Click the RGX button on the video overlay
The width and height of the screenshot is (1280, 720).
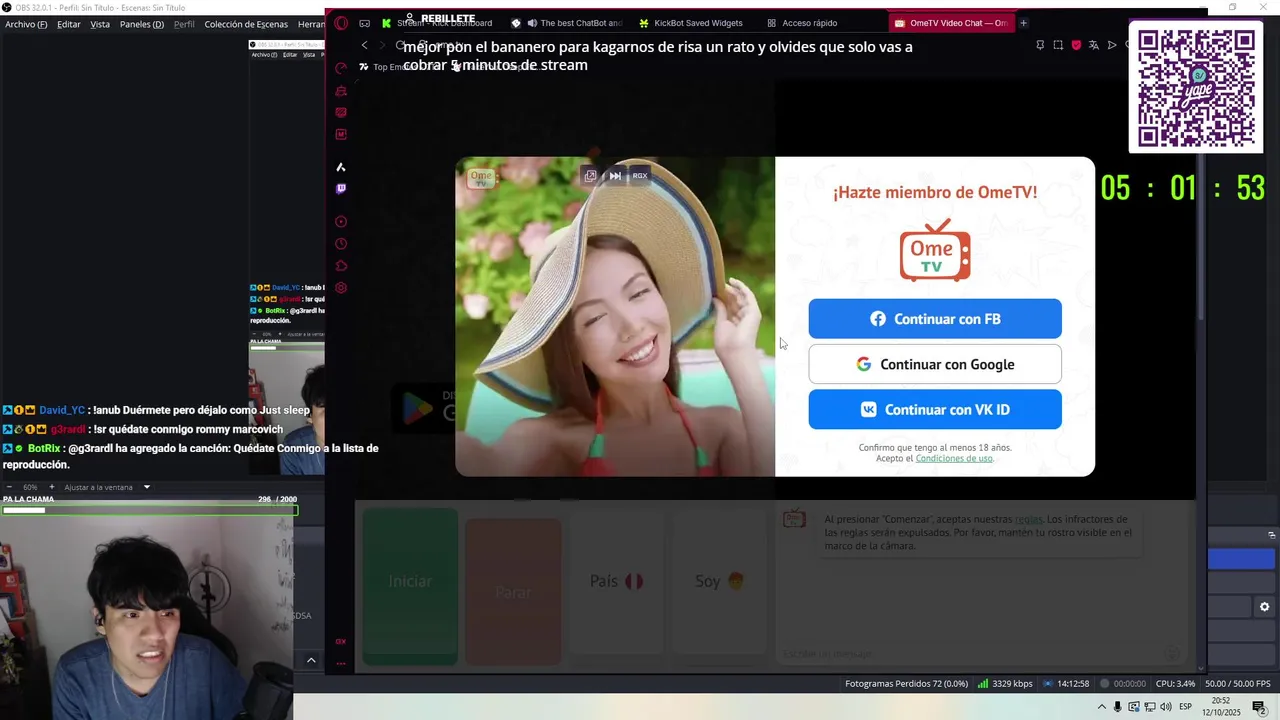click(640, 175)
